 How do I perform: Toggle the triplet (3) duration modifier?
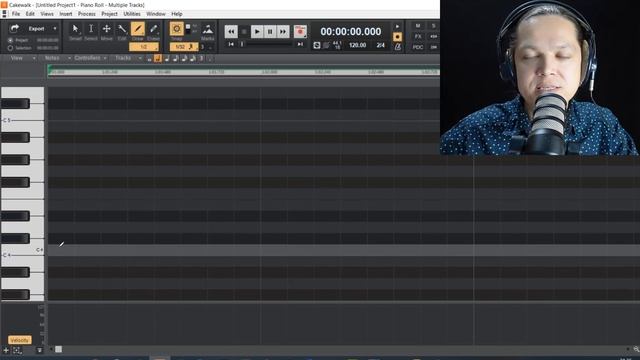click(x=201, y=58)
